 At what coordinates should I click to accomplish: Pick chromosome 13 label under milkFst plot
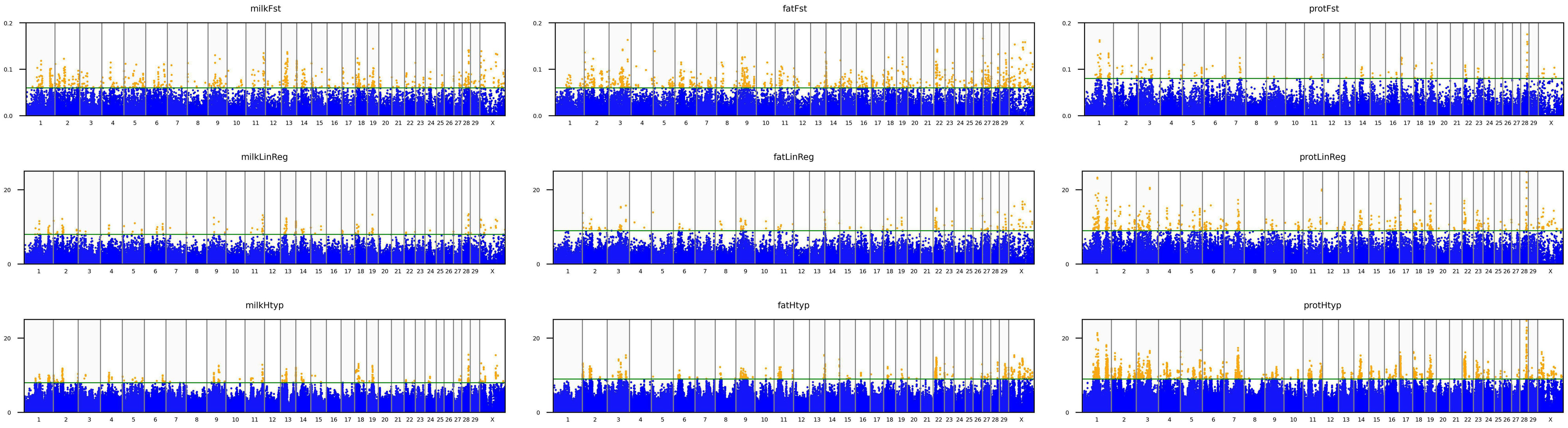click(x=289, y=123)
